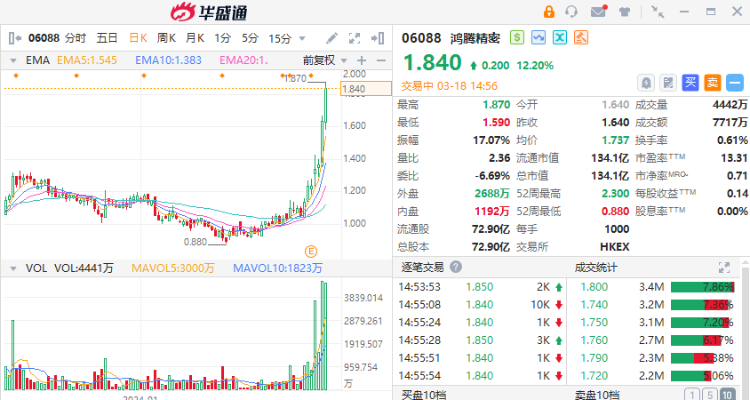Image resolution: width=750 pixels, height=400 pixels.
Task: Collapse the right panel with the arrow icon
Action: click(x=378, y=38)
